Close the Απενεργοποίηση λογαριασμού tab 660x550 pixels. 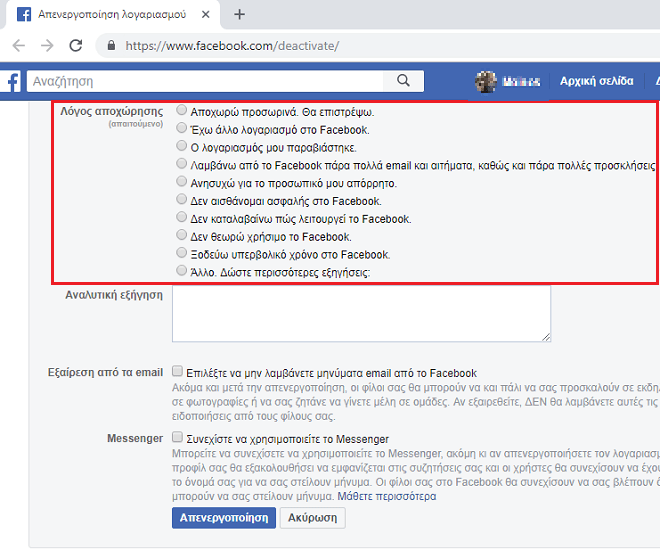[x=205, y=14]
